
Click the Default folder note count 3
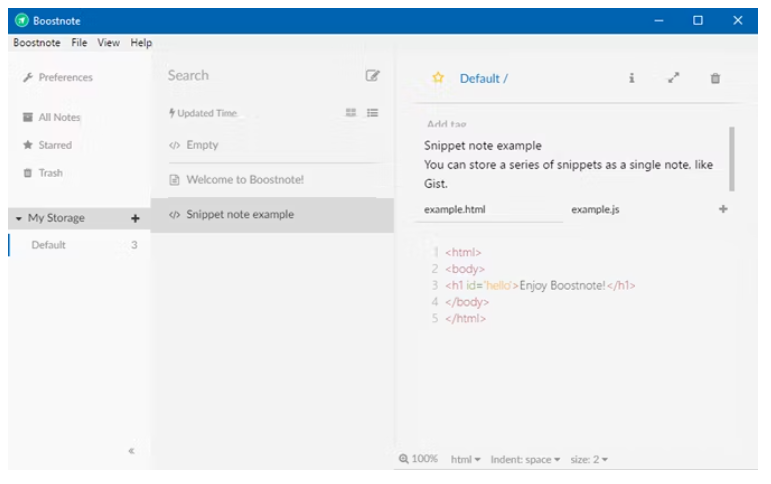click(134, 245)
